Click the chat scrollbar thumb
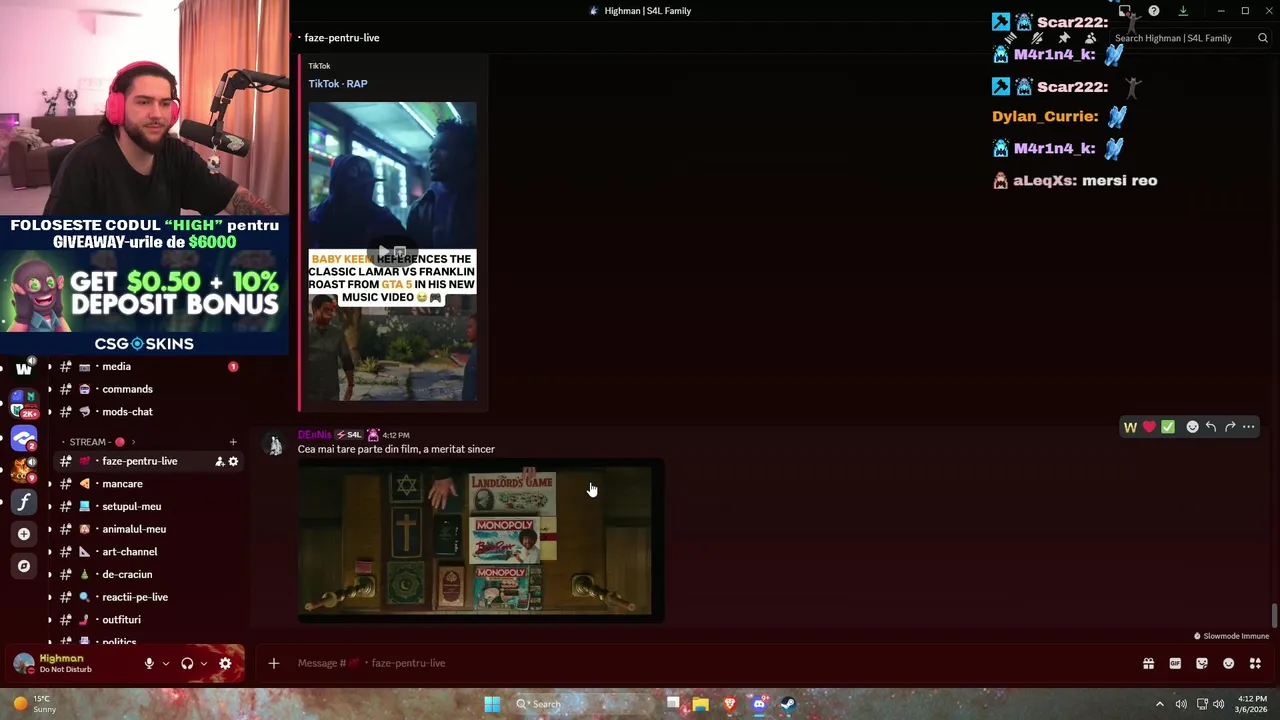This screenshot has height=720, width=1280. coord(1274,618)
